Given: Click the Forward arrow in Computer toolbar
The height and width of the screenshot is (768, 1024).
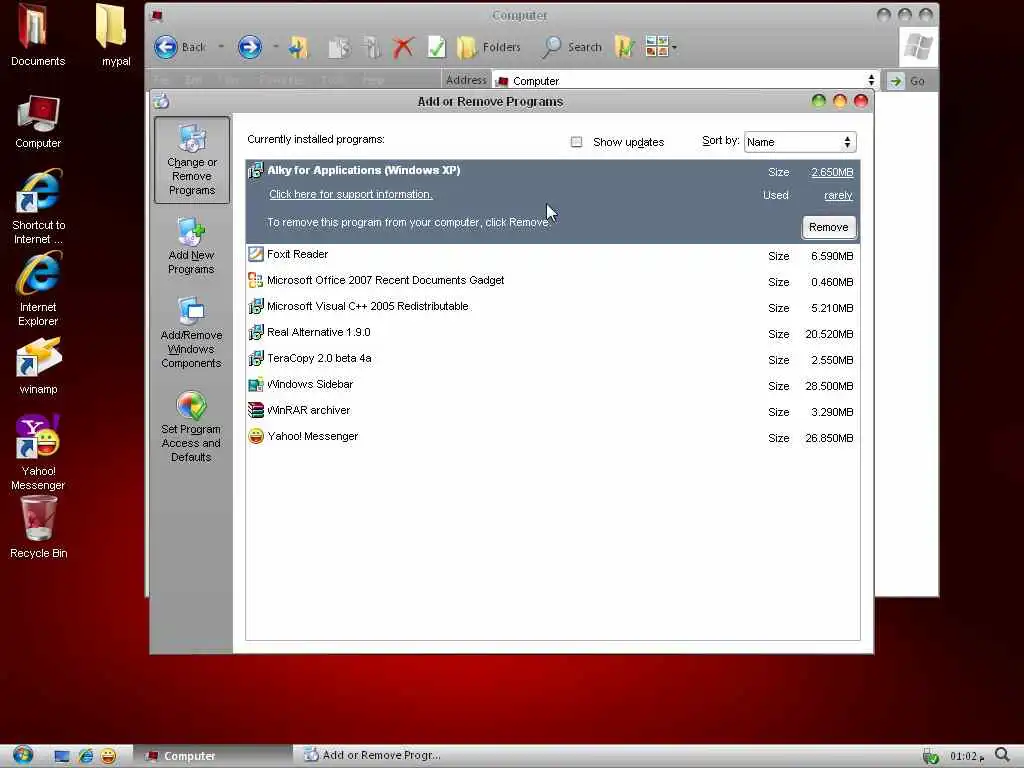Looking at the screenshot, I should 249,47.
